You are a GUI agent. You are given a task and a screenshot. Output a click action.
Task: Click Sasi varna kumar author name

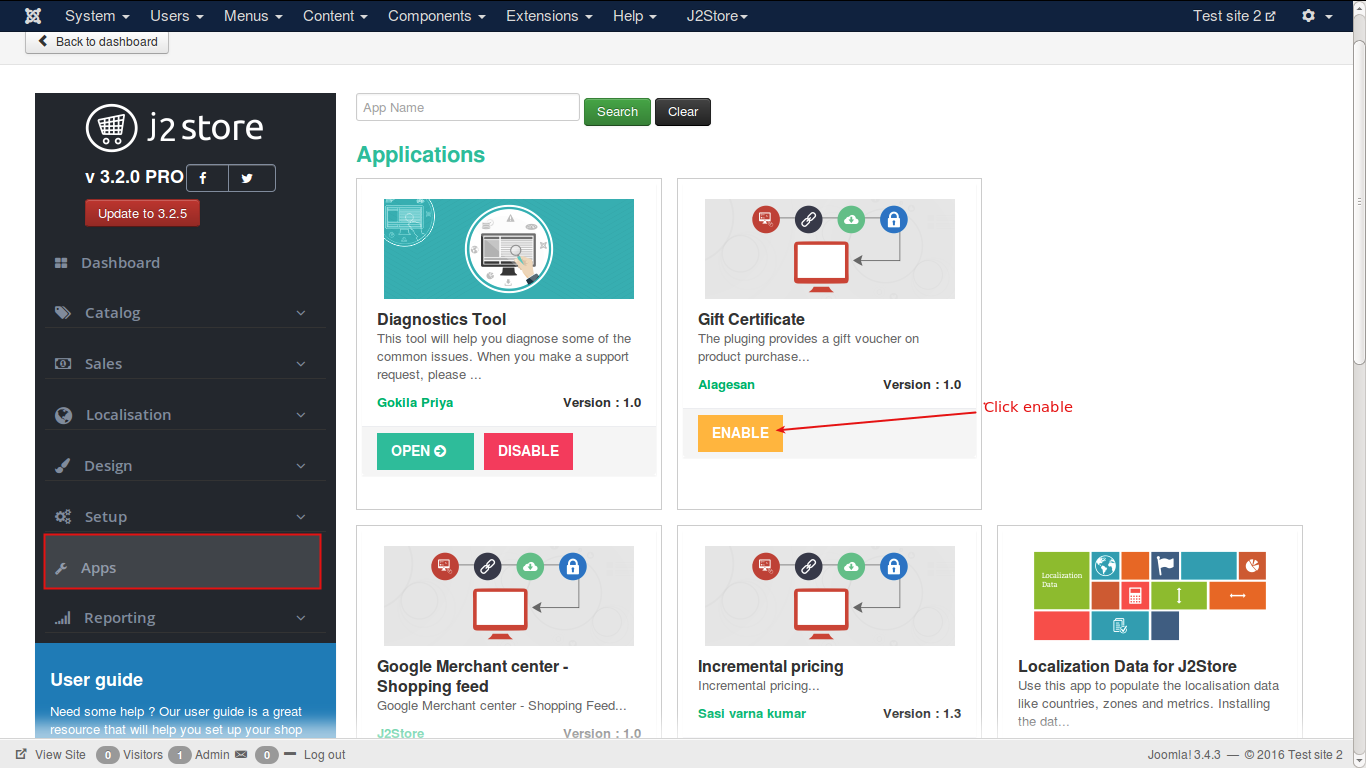click(752, 714)
